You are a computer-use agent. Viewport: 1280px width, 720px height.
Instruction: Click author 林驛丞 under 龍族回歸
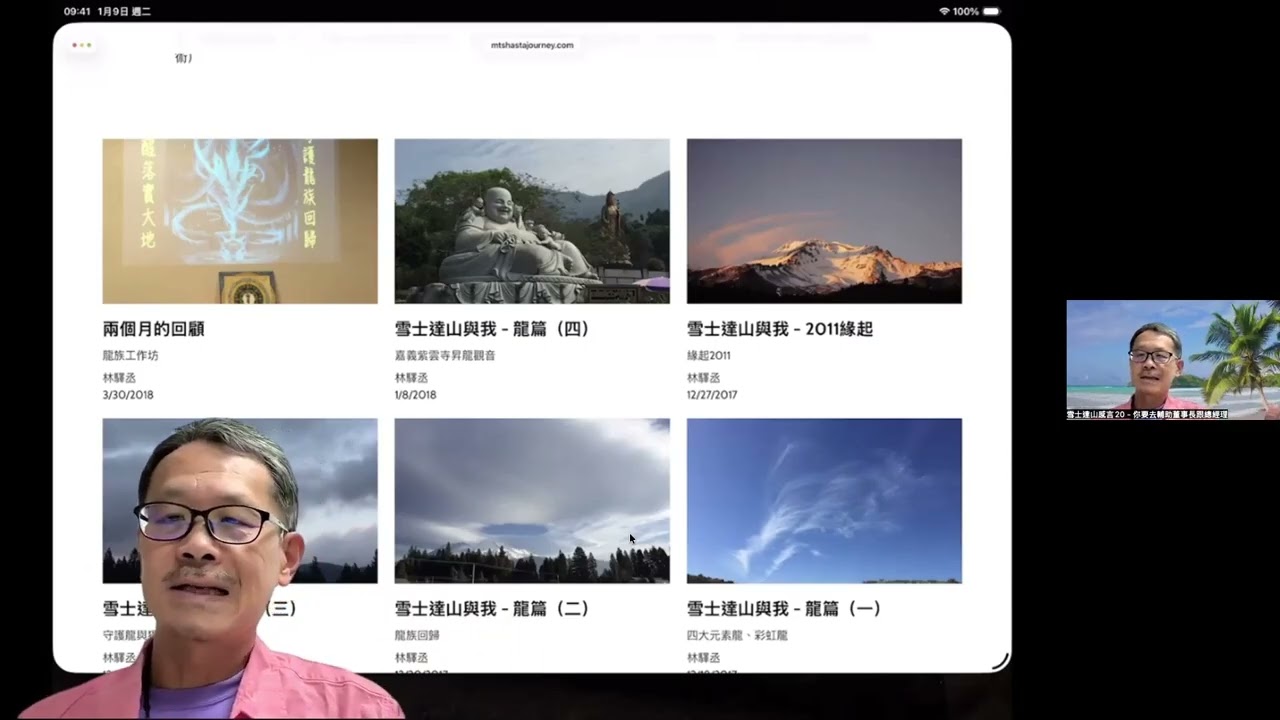pos(411,658)
